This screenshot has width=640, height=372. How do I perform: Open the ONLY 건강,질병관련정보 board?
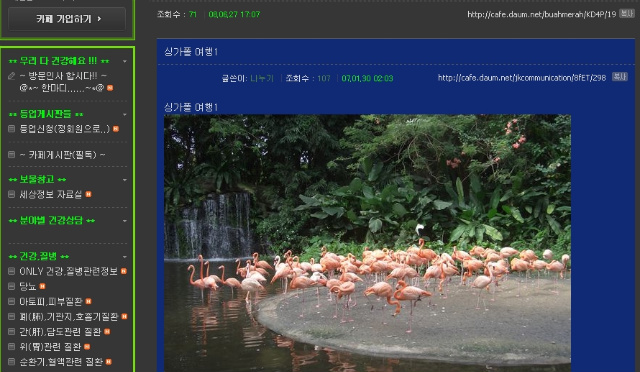click(69, 271)
